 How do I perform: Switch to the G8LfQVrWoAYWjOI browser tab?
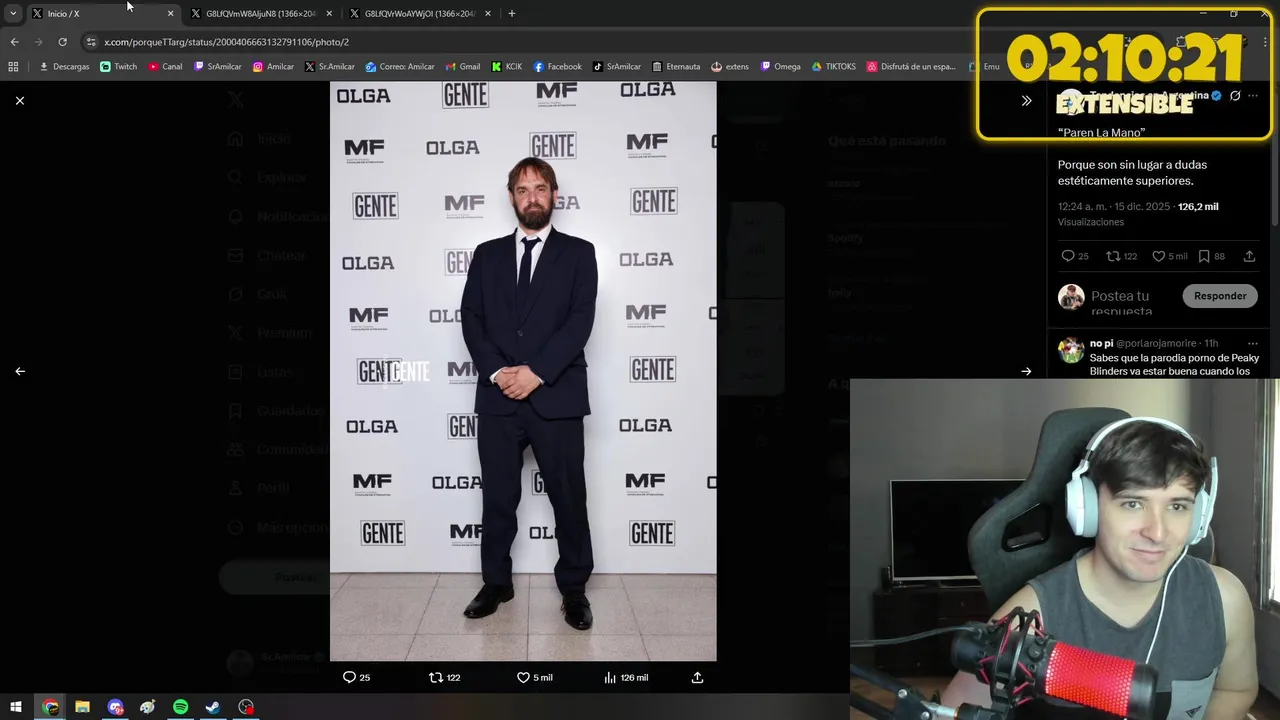pyautogui.click(x=420, y=13)
